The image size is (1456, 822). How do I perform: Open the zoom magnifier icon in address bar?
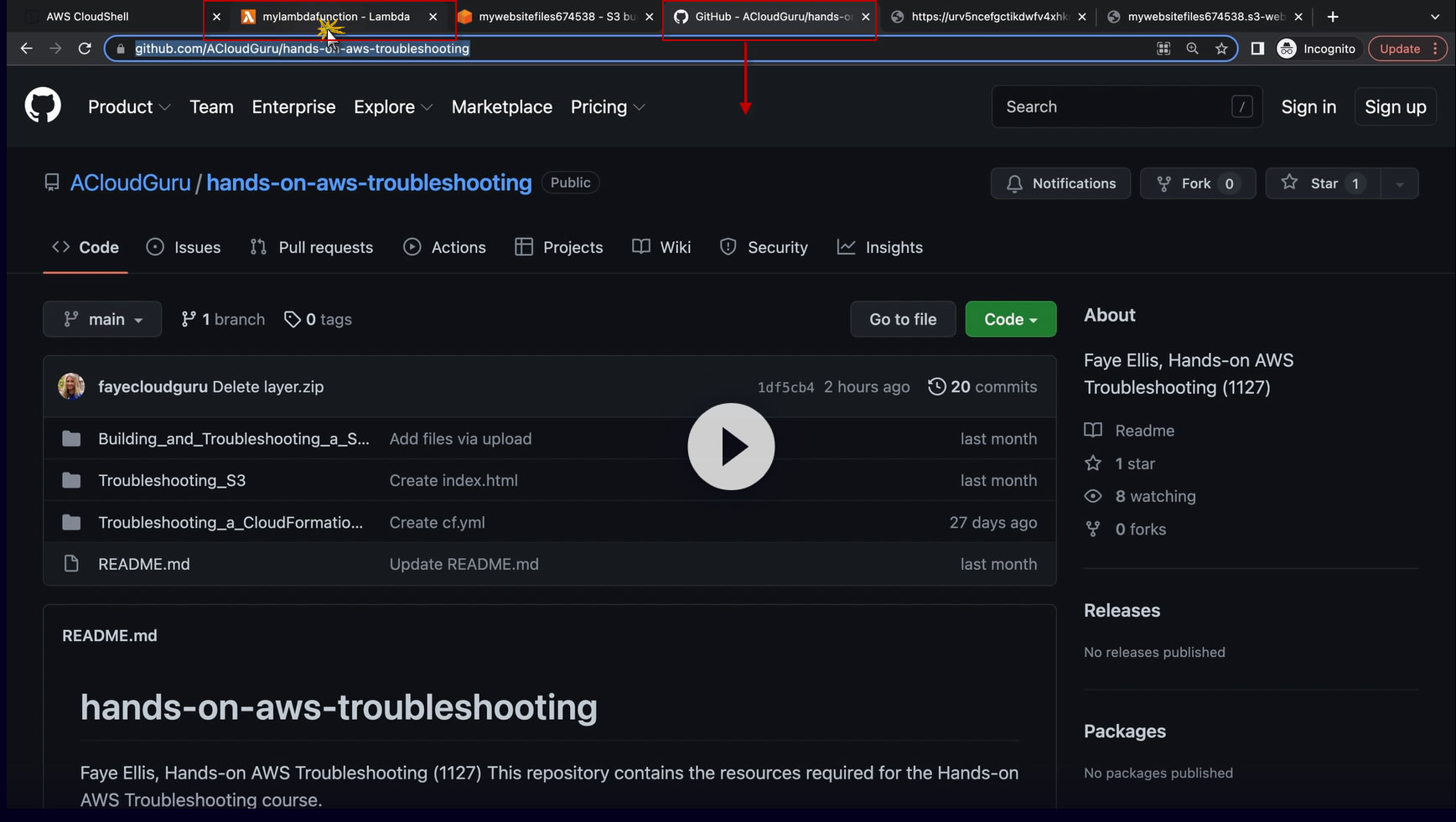pyautogui.click(x=1192, y=49)
